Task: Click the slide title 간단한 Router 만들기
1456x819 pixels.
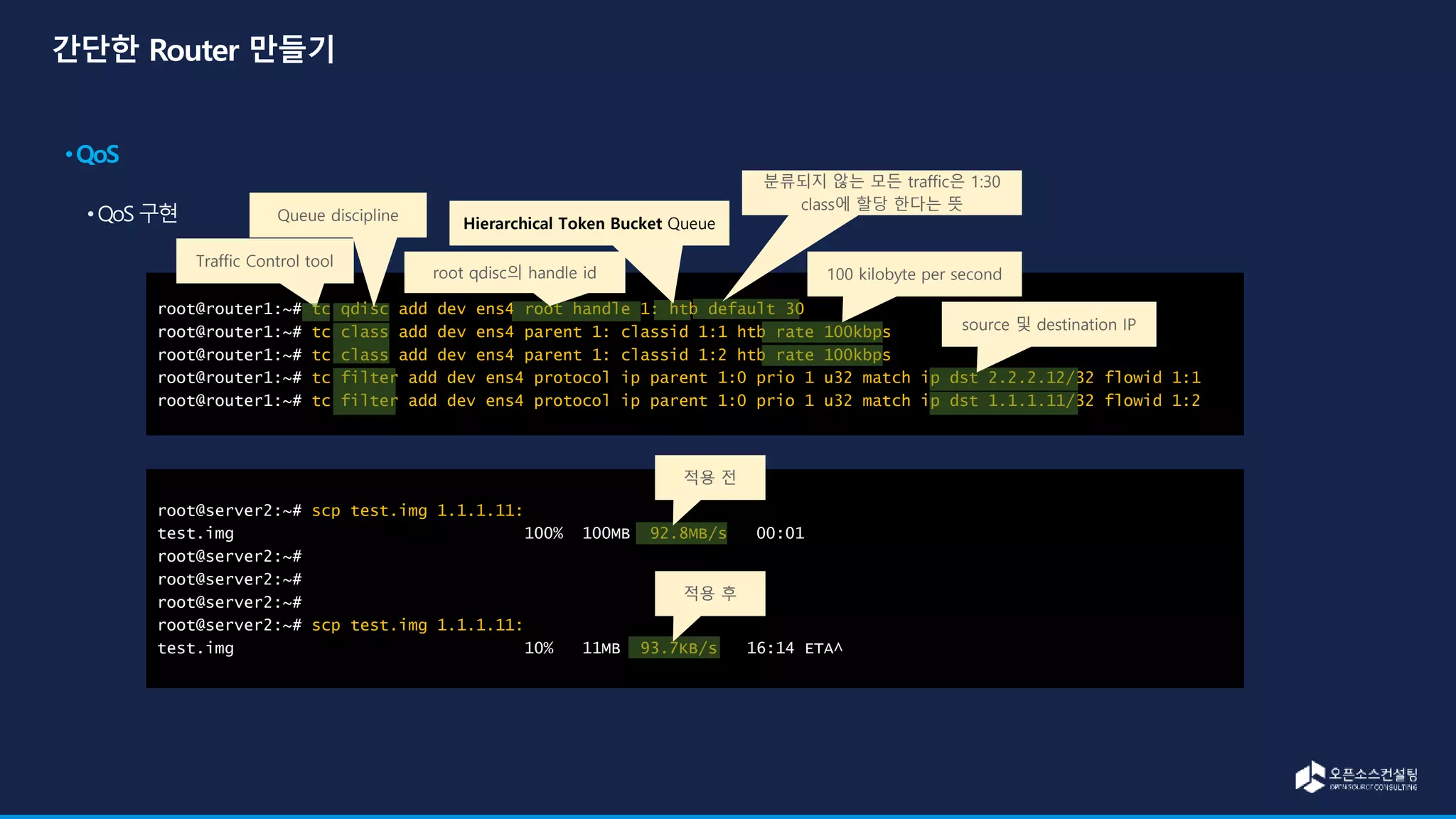Action: (x=193, y=50)
